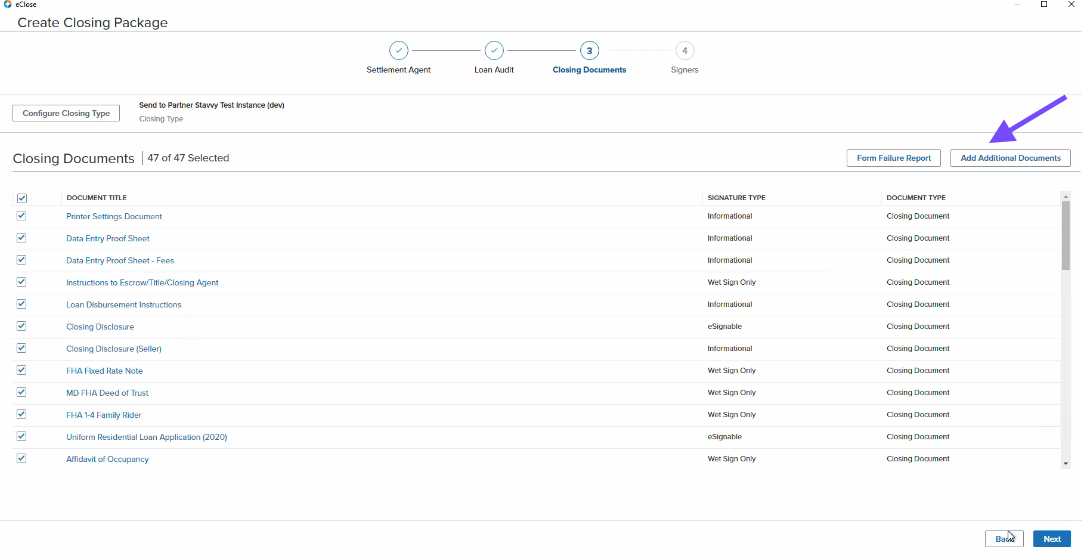Uncheck the FHA Fixed Rate Note checkbox
This screenshot has width=1082, height=557.
click(21, 371)
